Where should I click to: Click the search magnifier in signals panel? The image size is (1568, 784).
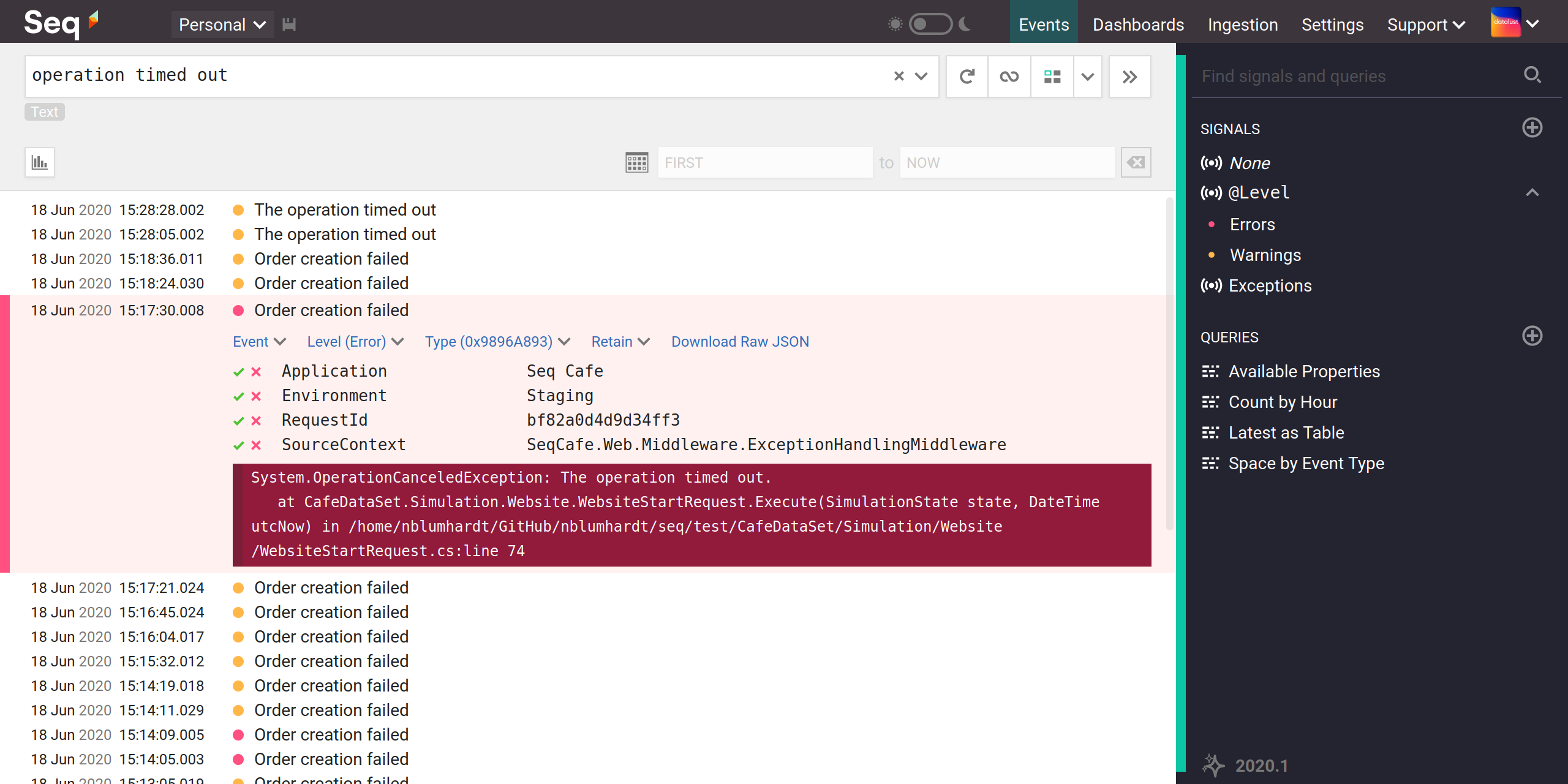click(1532, 75)
